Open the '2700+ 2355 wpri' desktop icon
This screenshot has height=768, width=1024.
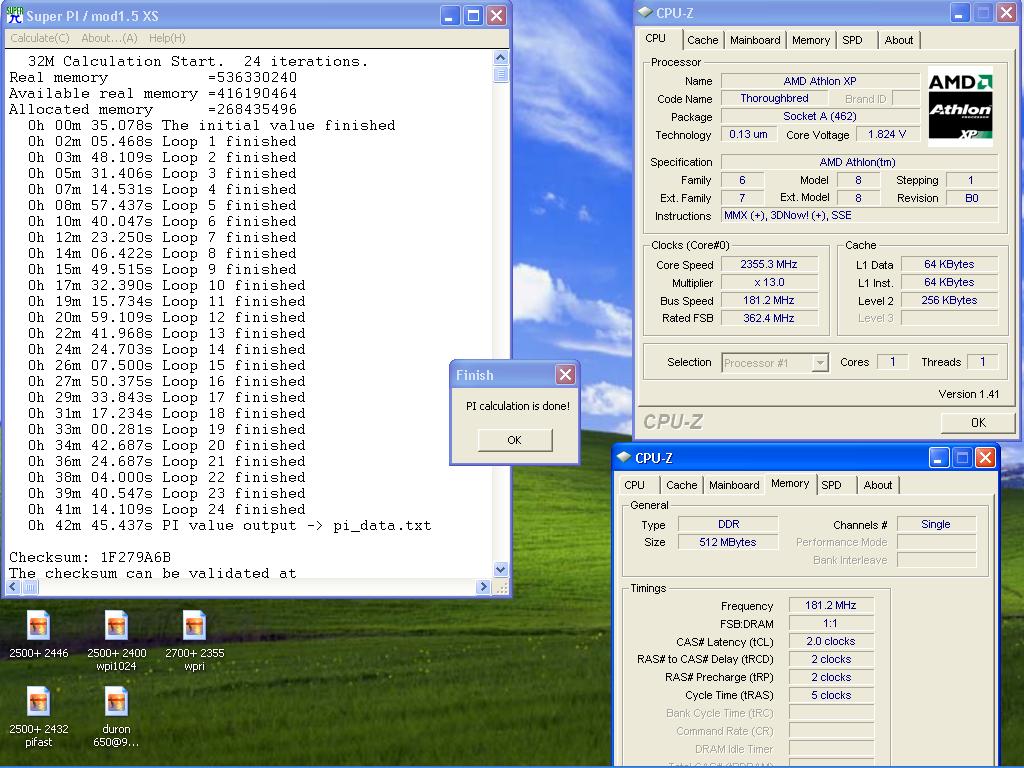[195, 626]
